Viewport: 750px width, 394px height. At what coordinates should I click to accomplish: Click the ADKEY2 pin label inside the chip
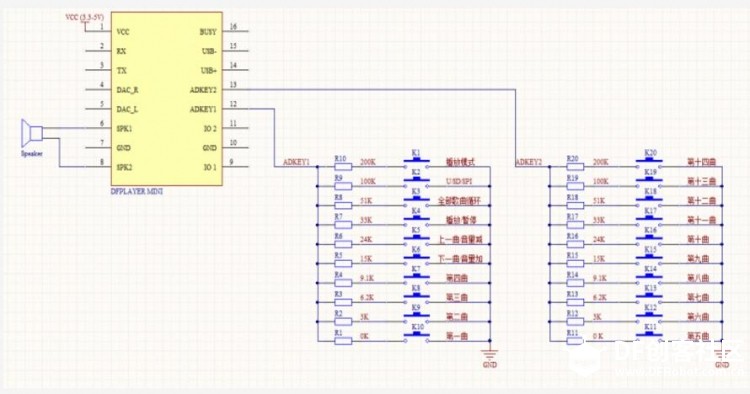pyautogui.click(x=203, y=90)
